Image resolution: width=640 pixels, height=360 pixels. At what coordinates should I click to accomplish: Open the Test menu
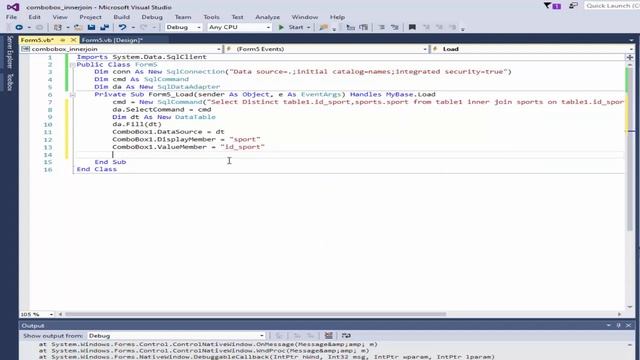click(237, 17)
